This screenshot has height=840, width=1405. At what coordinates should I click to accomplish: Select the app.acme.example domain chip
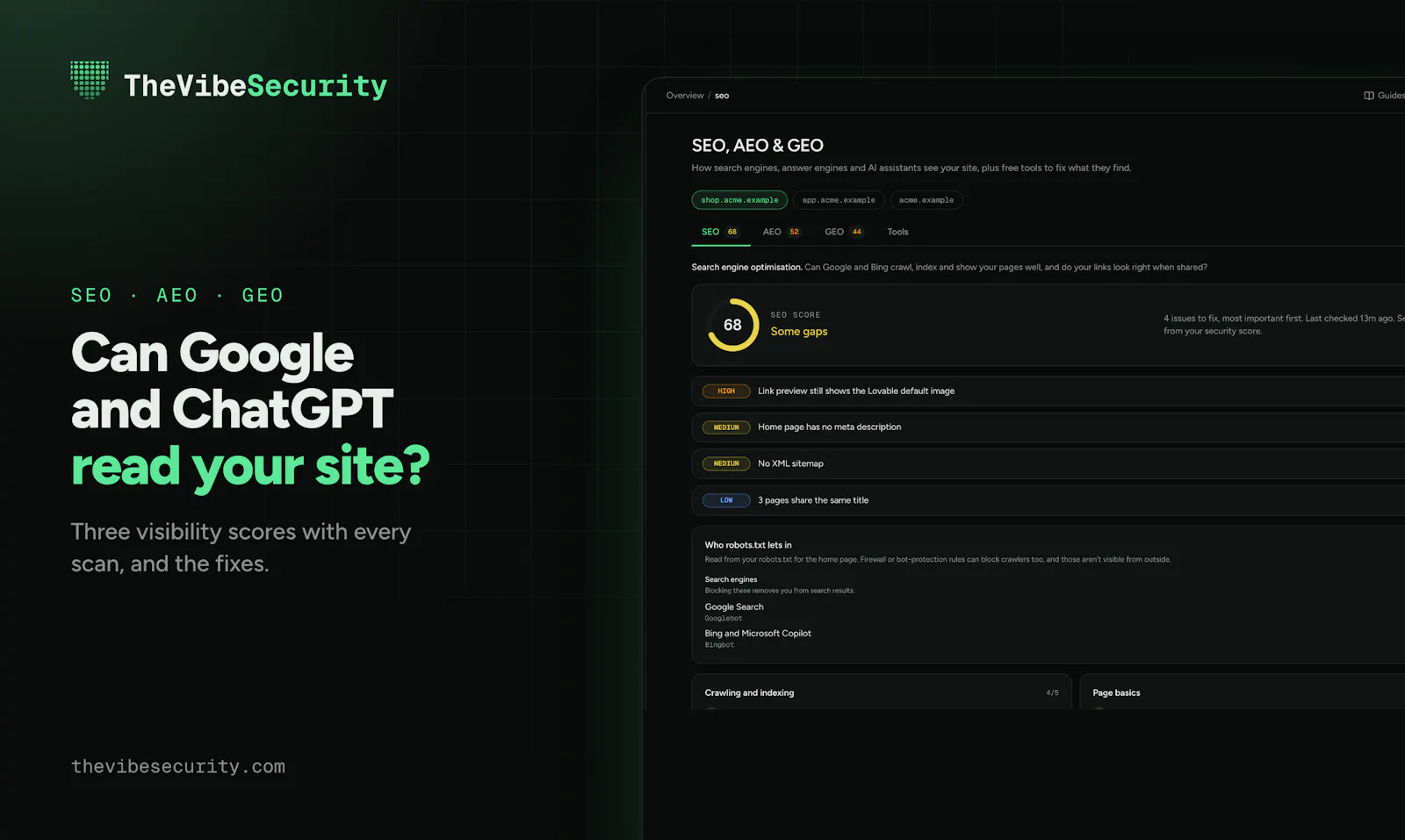tap(839, 200)
